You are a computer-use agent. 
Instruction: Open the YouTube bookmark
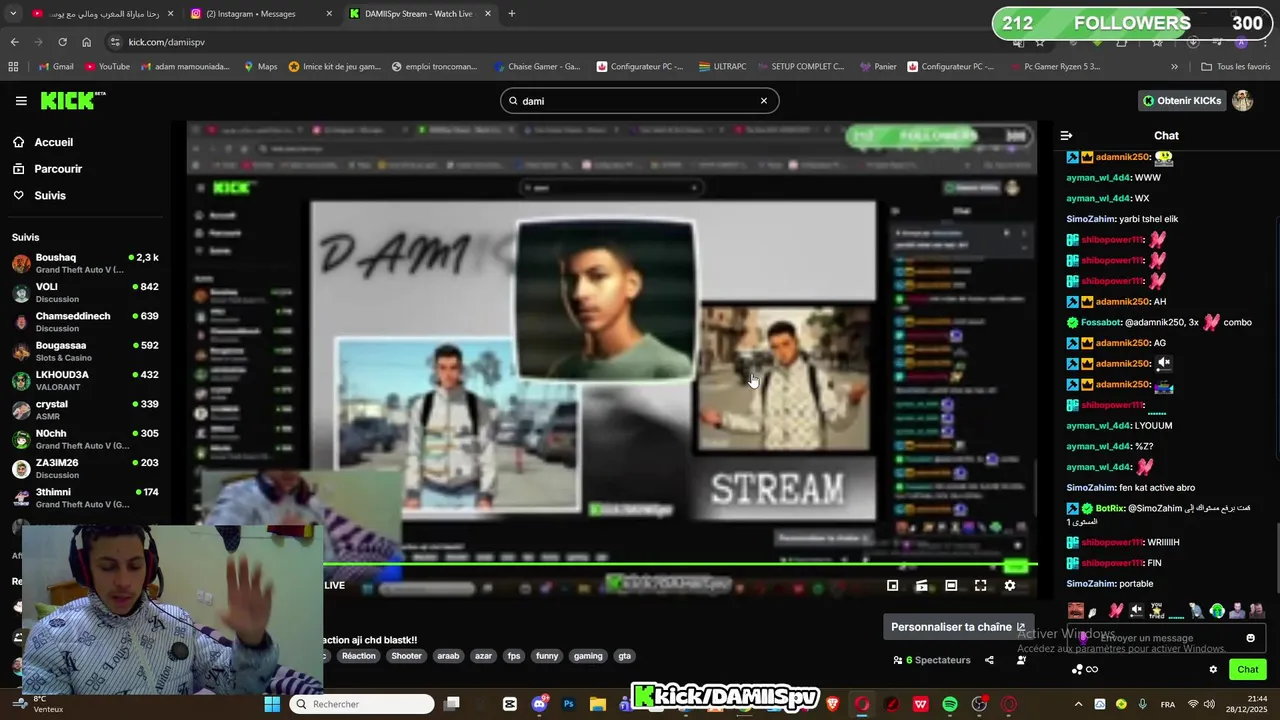tap(107, 67)
